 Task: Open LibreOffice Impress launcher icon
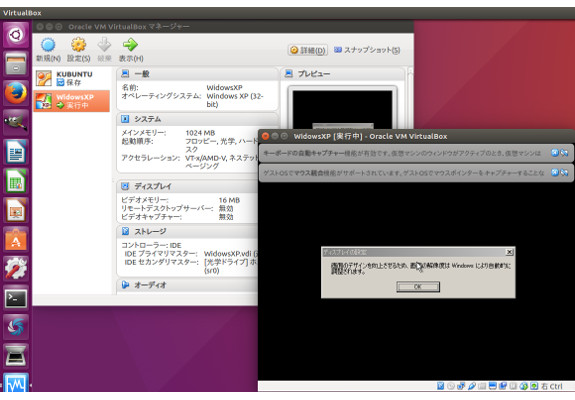click(x=16, y=210)
